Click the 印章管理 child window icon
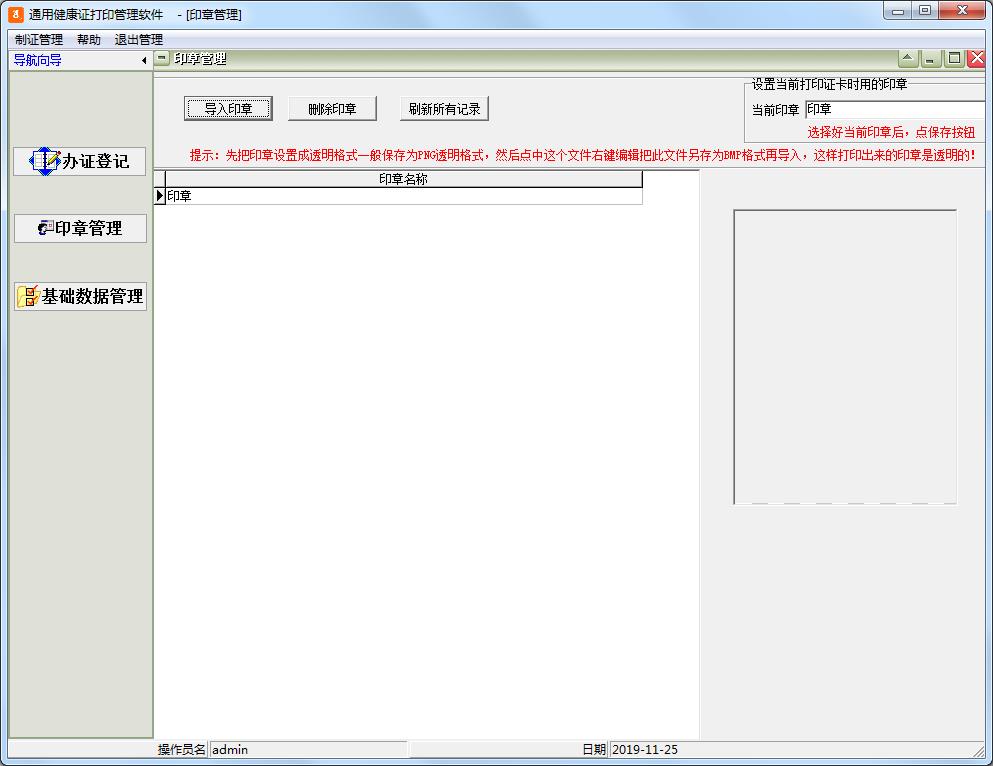 coord(160,58)
